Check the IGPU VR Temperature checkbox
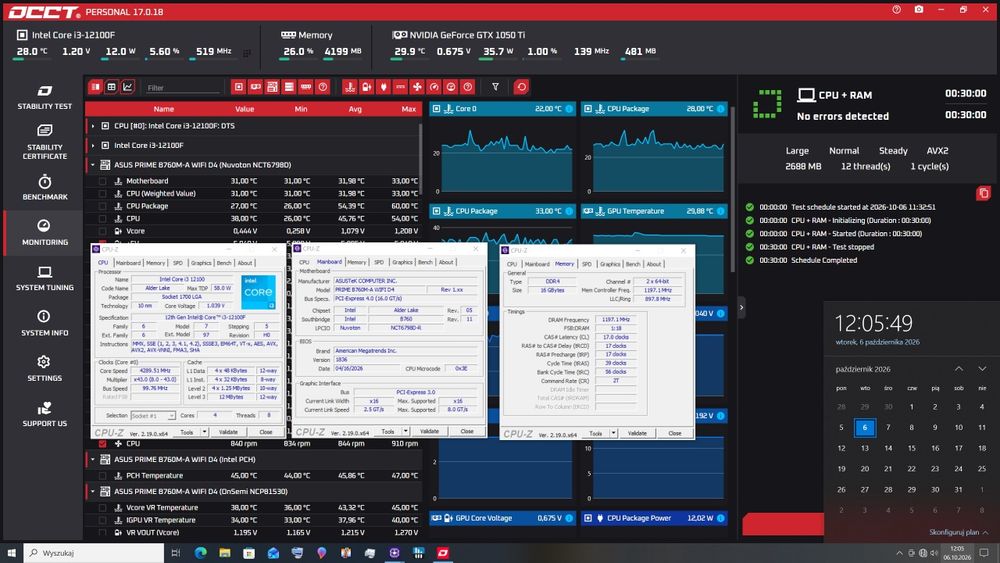 point(102,520)
